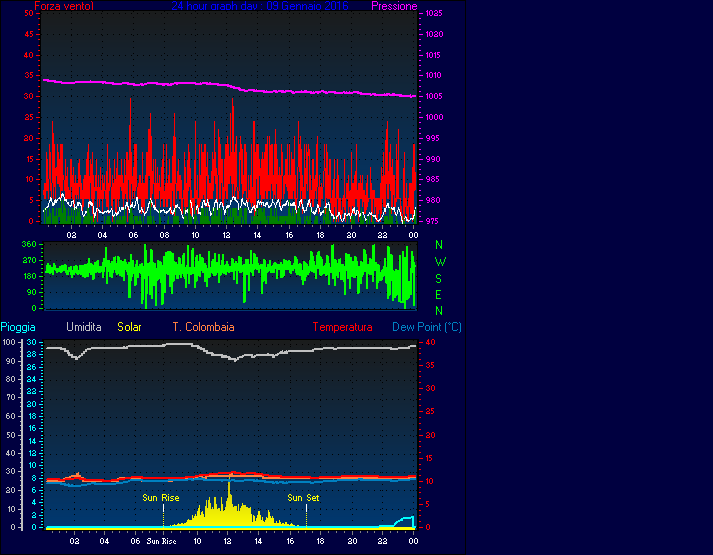
Task: Click the 995 pressure axis value
Action: [x=432, y=138]
